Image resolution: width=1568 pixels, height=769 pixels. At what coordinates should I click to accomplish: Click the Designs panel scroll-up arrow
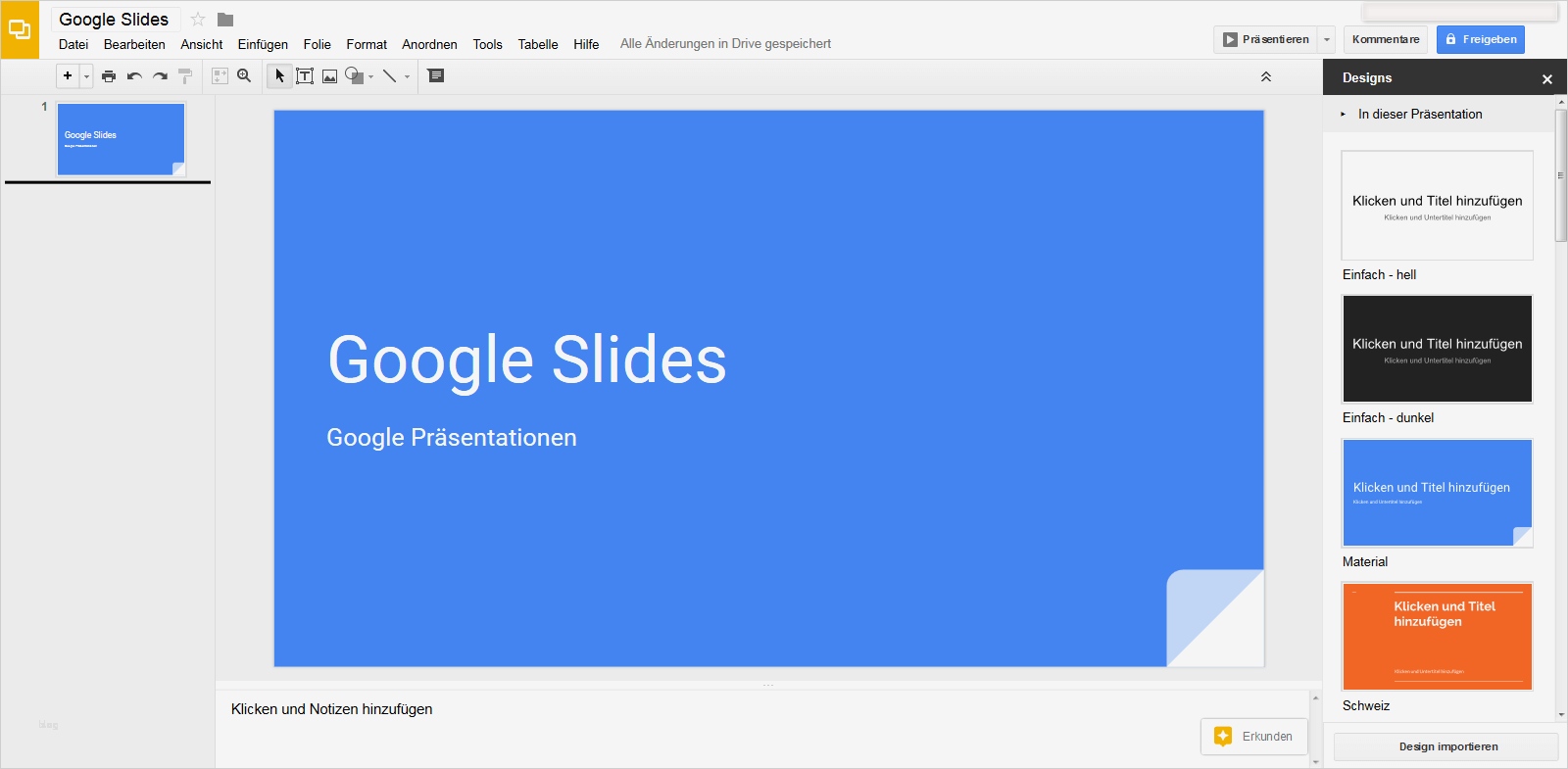(x=1561, y=102)
